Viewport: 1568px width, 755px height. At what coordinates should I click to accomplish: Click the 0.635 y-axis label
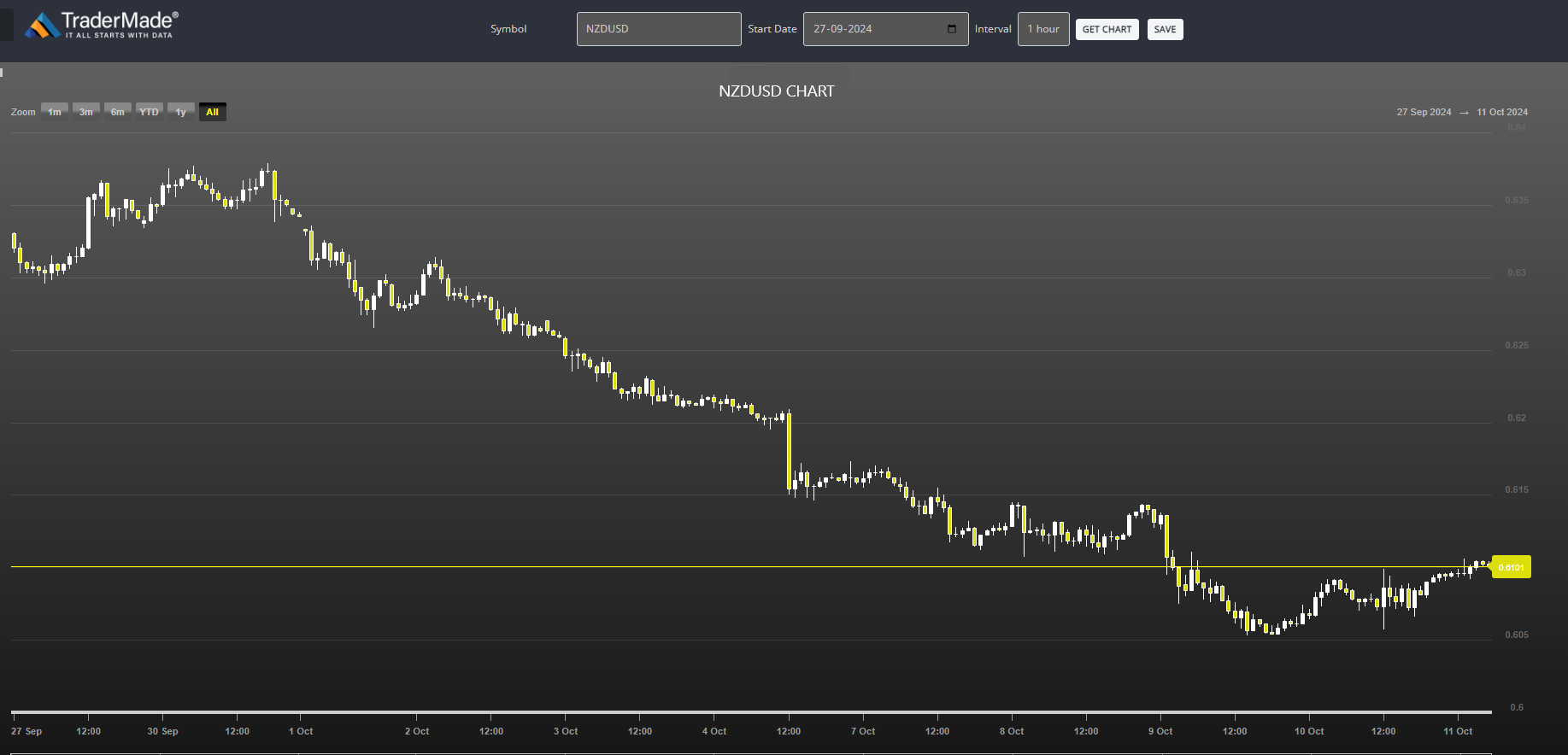pos(1517,200)
